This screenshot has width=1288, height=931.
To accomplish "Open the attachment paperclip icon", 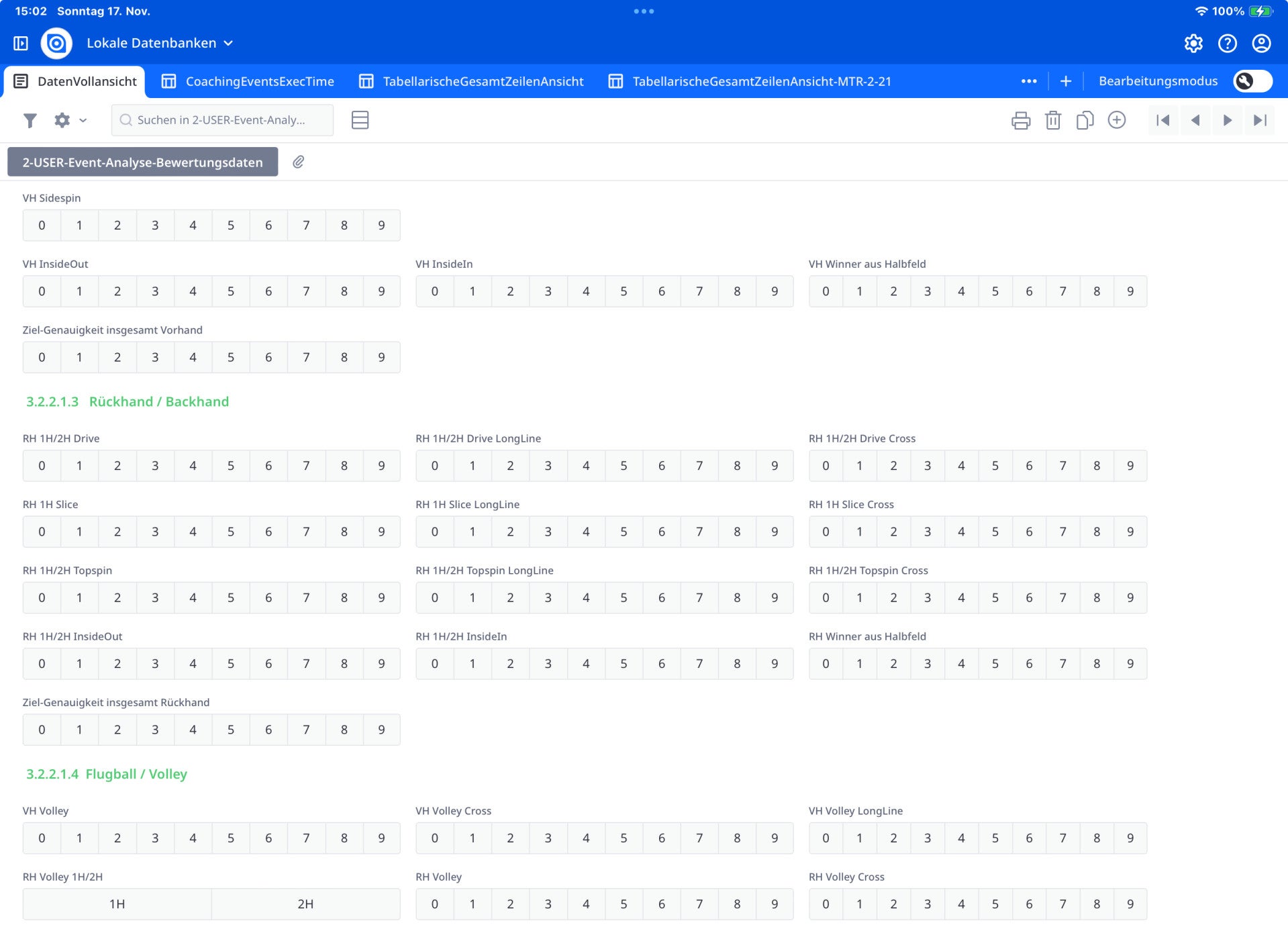I will 299,162.
